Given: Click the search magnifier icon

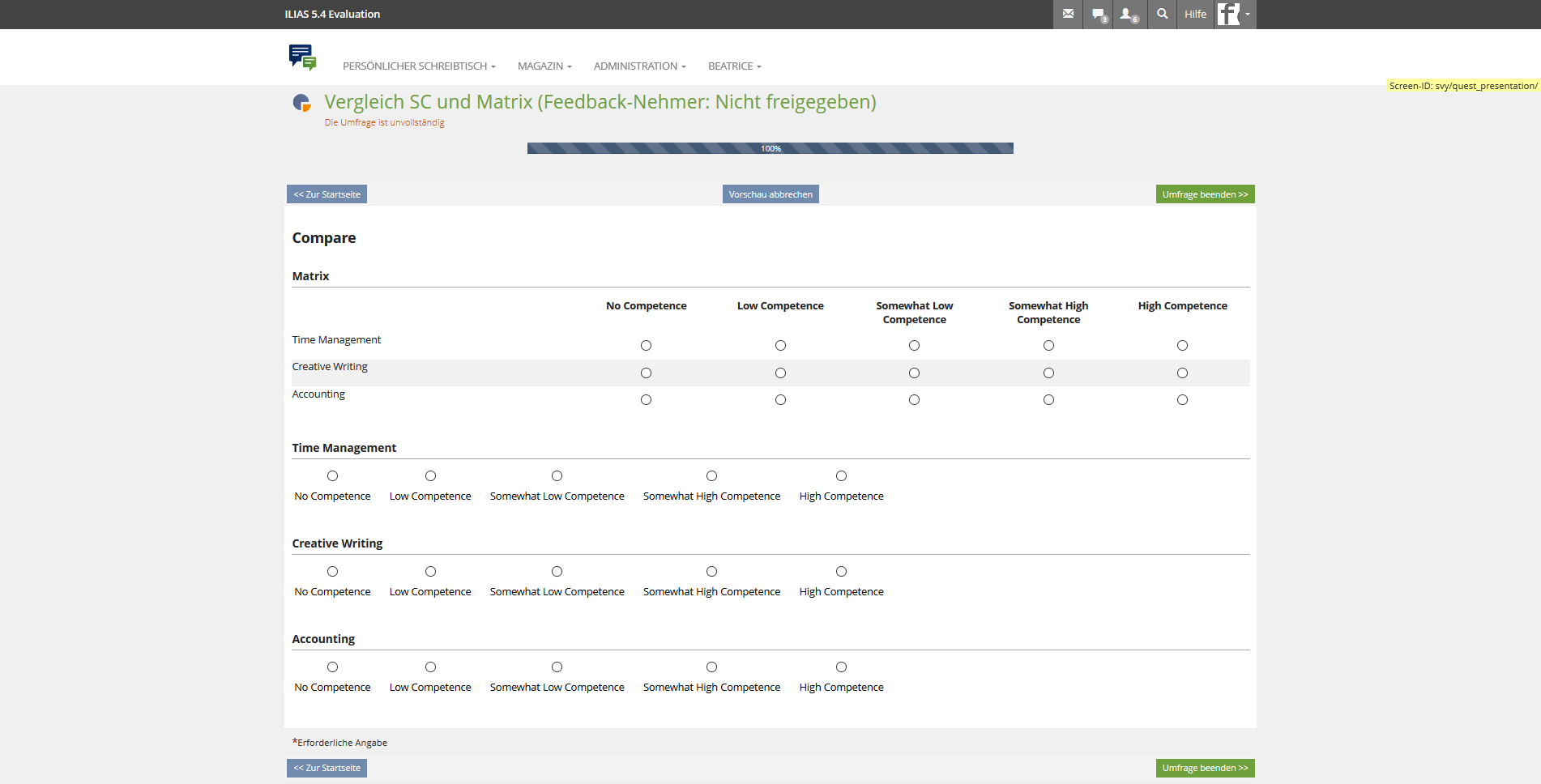Looking at the screenshot, I should (x=1162, y=14).
